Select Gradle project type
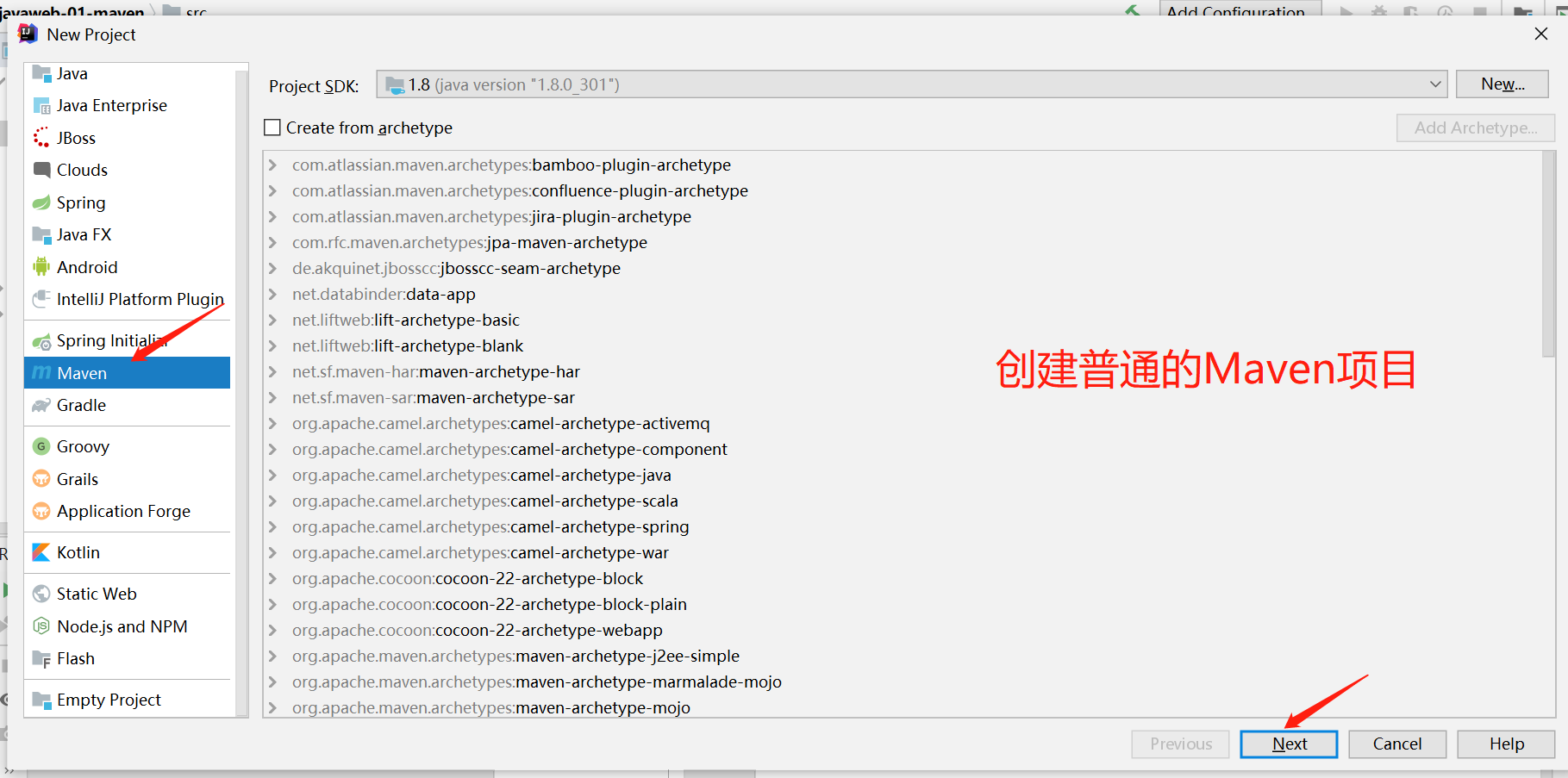The image size is (1568, 778). pos(128,405)
